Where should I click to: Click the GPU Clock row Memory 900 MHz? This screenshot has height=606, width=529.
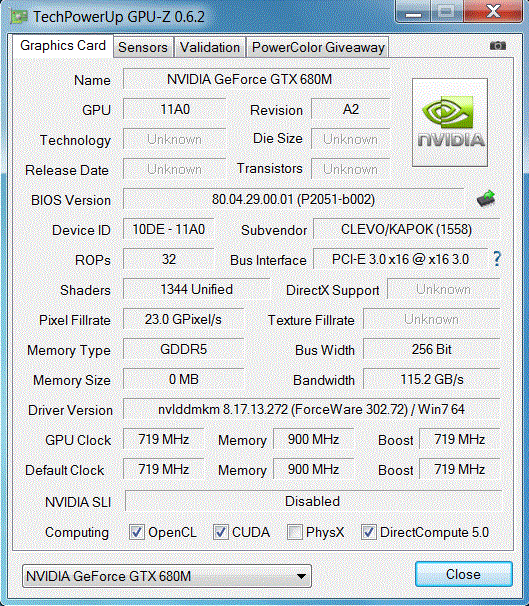click(x=313, y=439)
